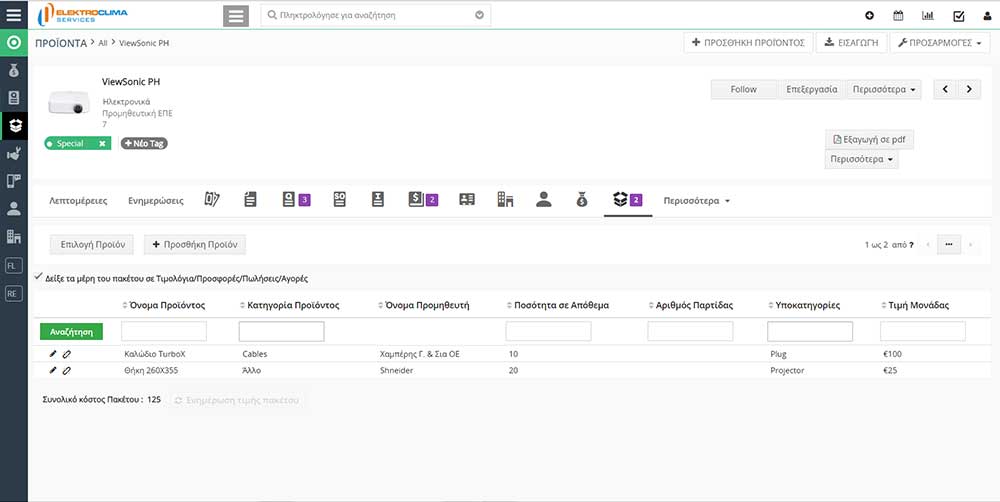The image size is (1000, 502).
Task: Open the calendar icon in the top bar
Action: 899,16
